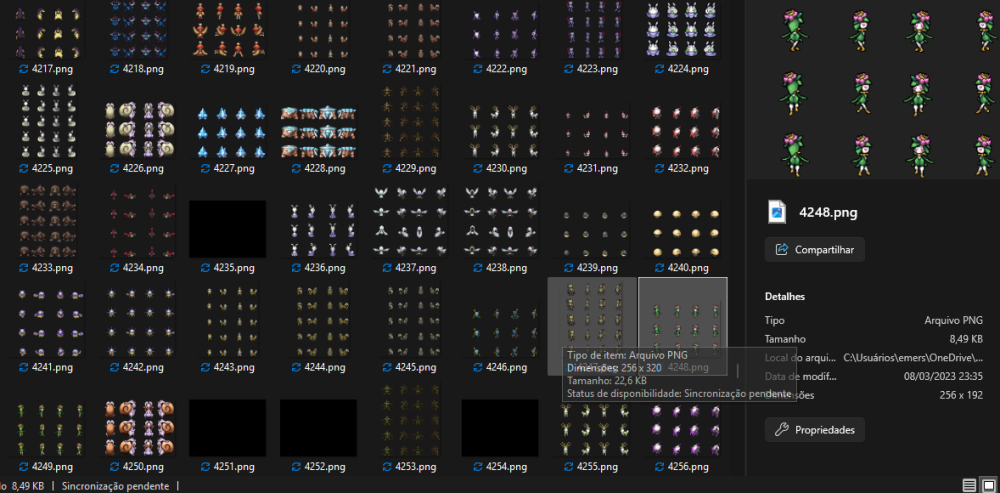Image resolution: width=1000 pixels, height=493 pixels.
Task: Click the 'Arquivo PNG' type value
Action: 953,321
